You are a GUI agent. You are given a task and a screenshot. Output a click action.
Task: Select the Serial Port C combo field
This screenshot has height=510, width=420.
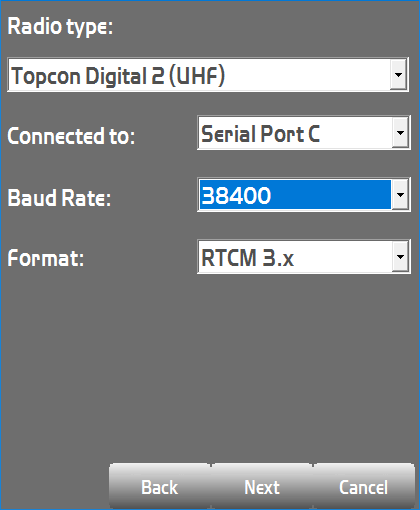pyautogui.click(x=304, y=133)
